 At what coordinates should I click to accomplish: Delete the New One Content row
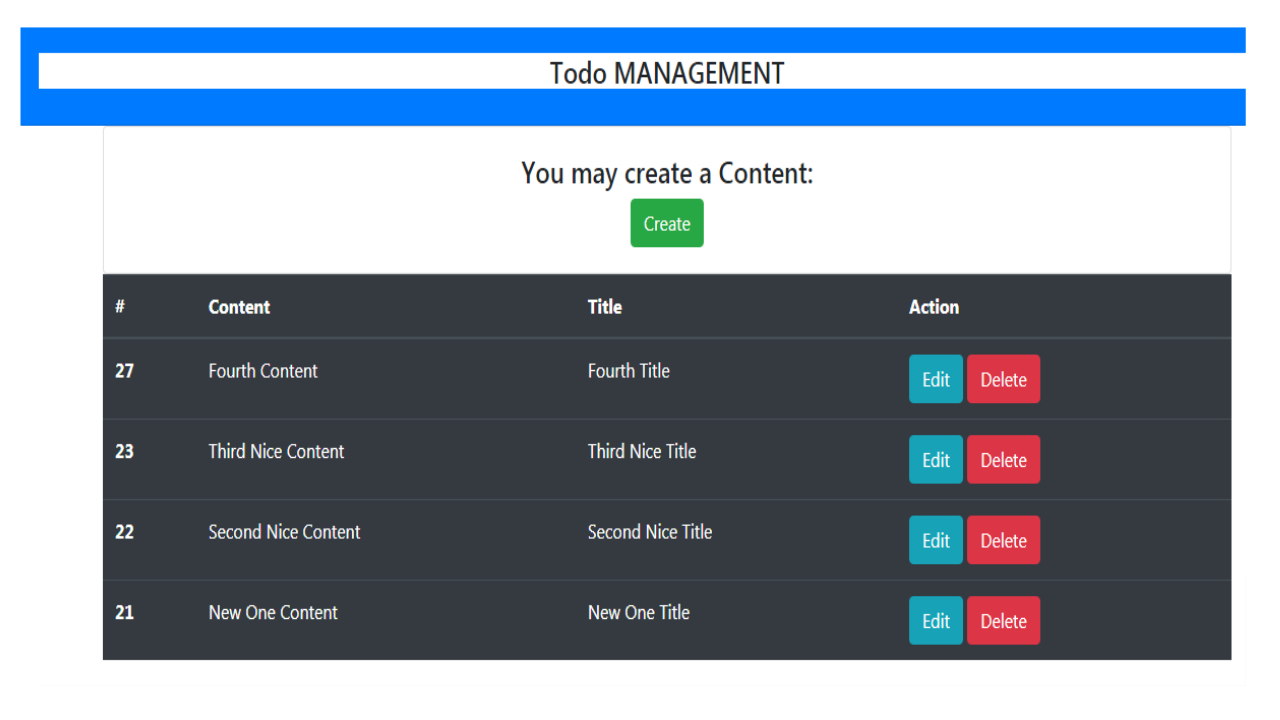[x=1003, y=620]
